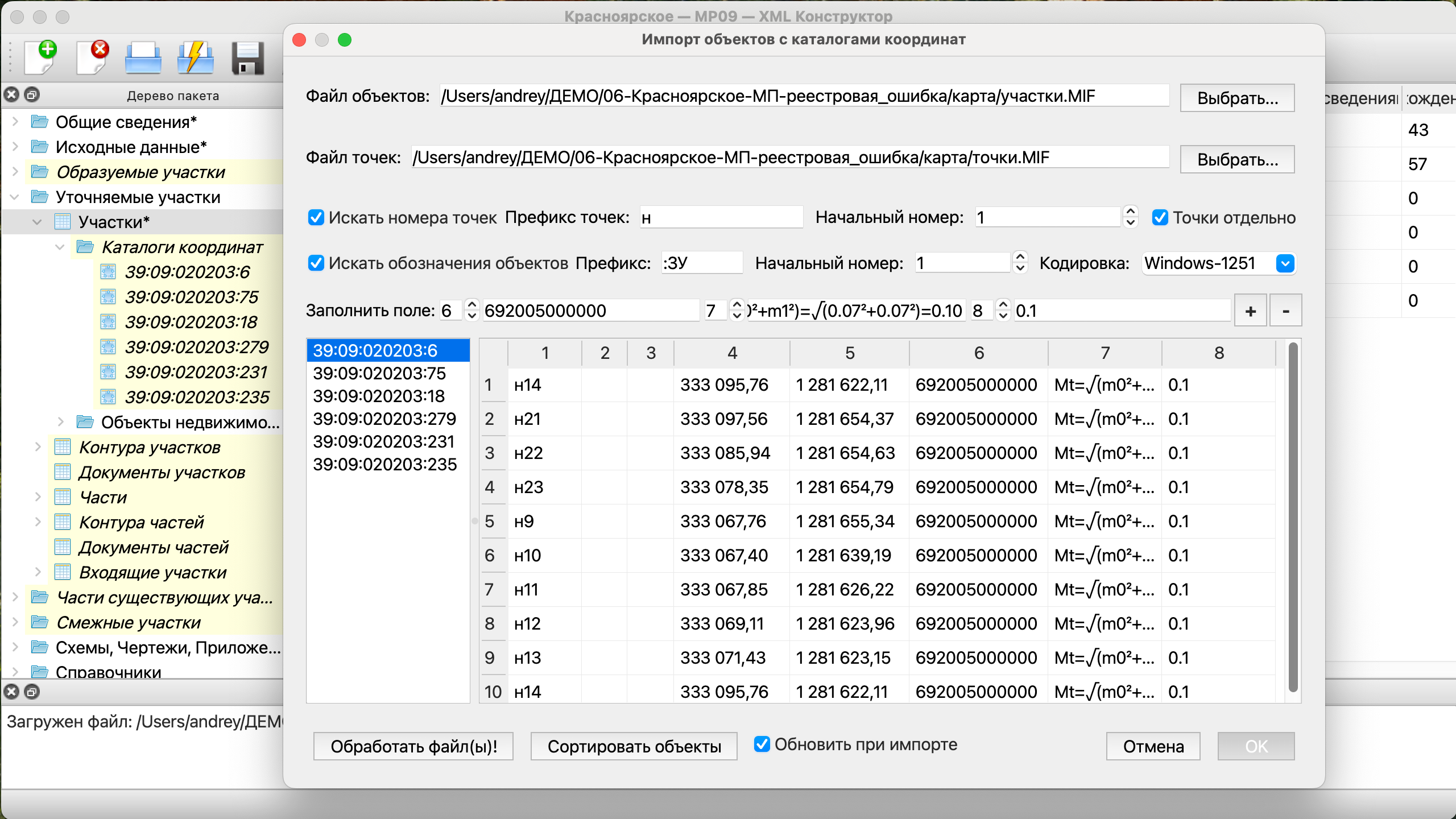
Task: Click the Части table icon in tree
Action: point(63,497)
